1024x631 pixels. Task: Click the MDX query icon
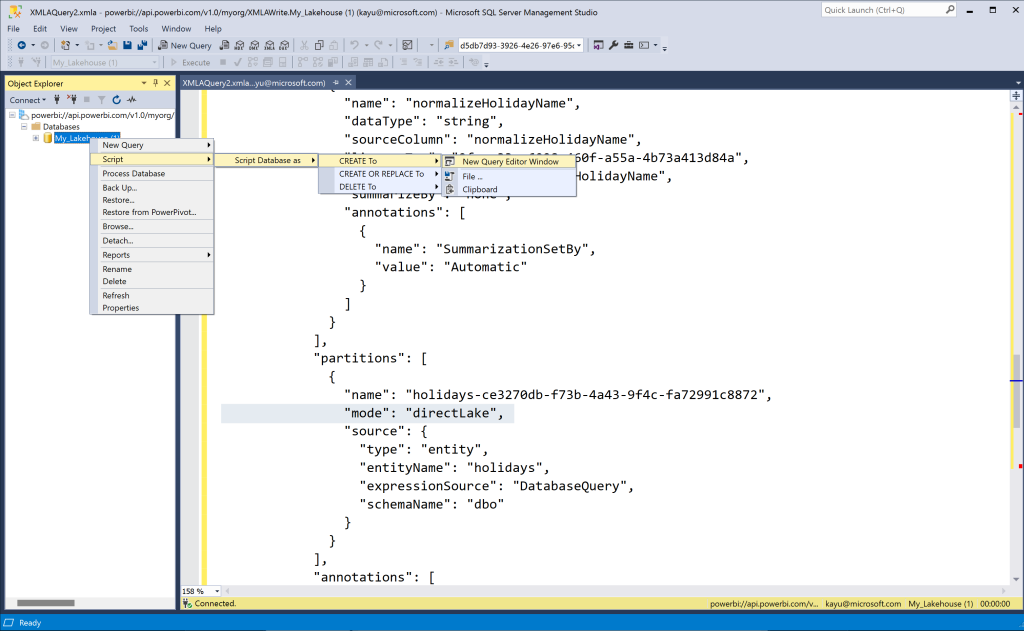point(240,45)
